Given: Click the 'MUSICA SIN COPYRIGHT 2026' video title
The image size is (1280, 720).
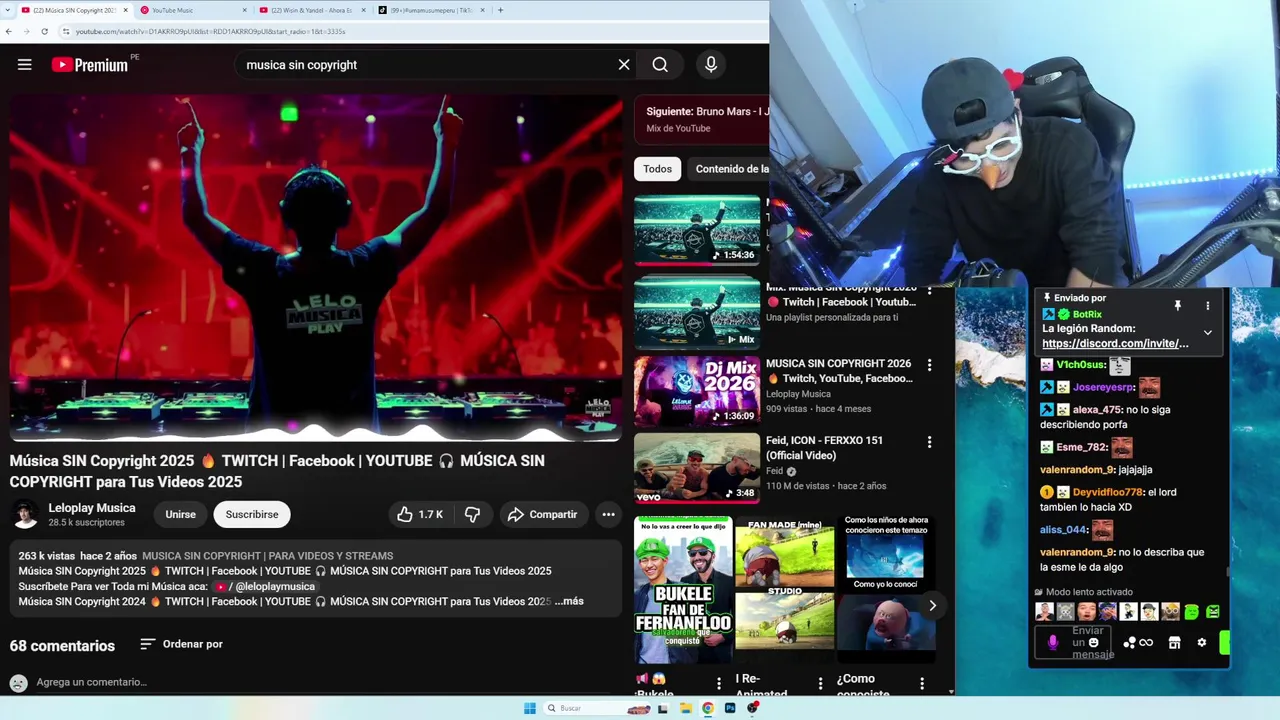Looking at the screenshot, I should click(x=839, y=371).
